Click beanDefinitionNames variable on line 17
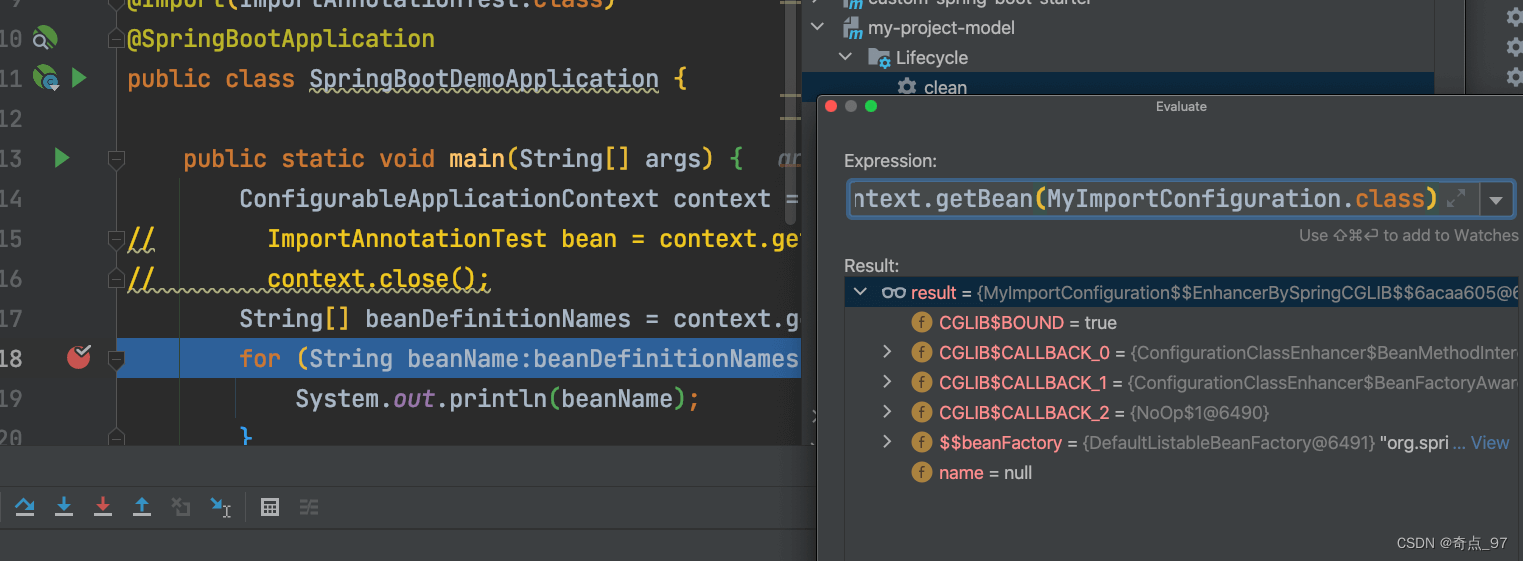The width and height of the screenshot is (1523, 561). coord(498,319)
